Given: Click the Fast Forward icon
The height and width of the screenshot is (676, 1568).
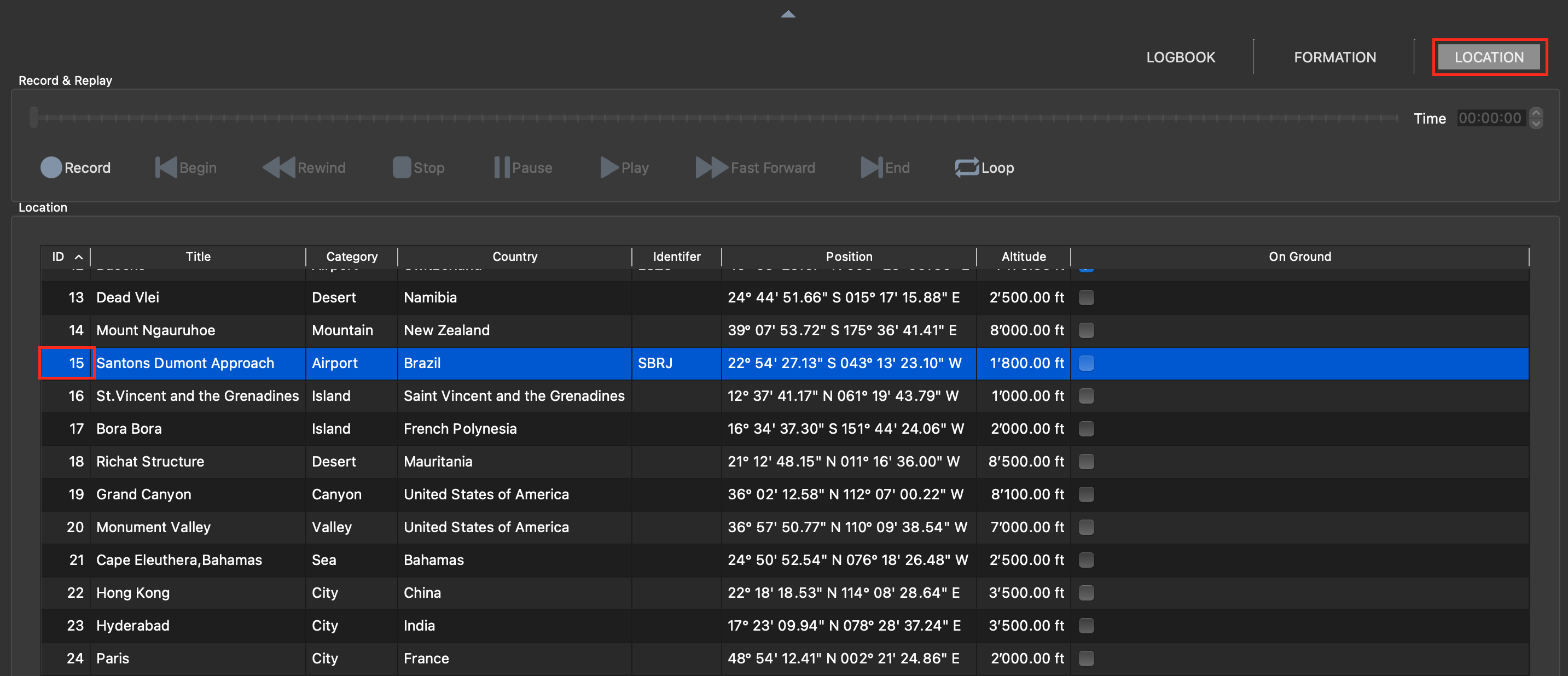Looking at the screenshot, I should [x=711, y=167].
